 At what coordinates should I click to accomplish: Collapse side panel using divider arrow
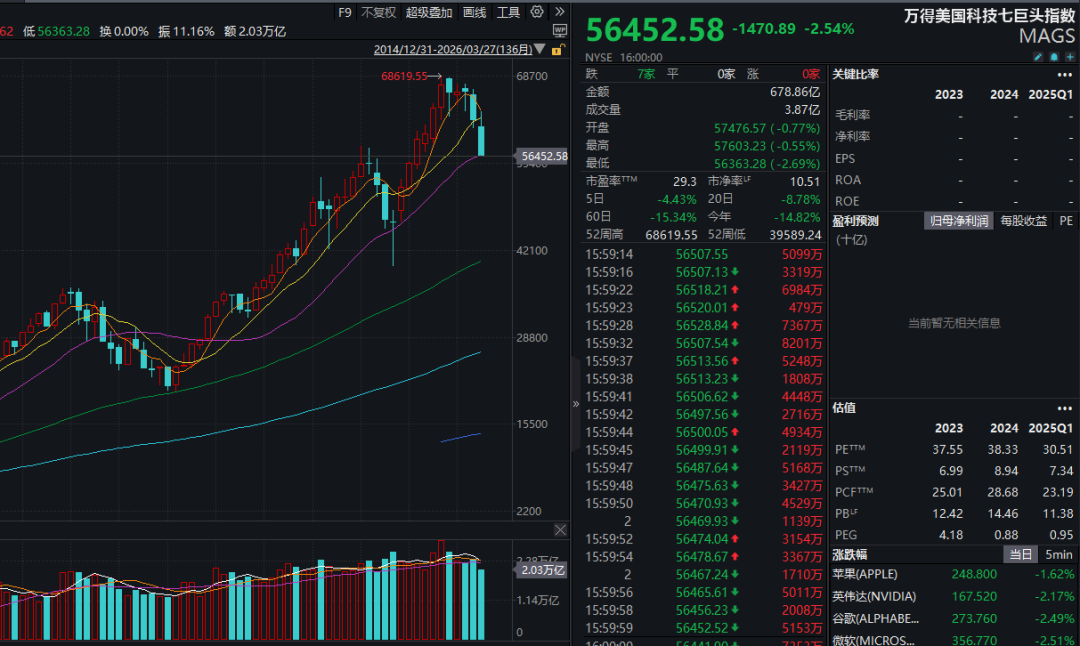click(575, 404)
